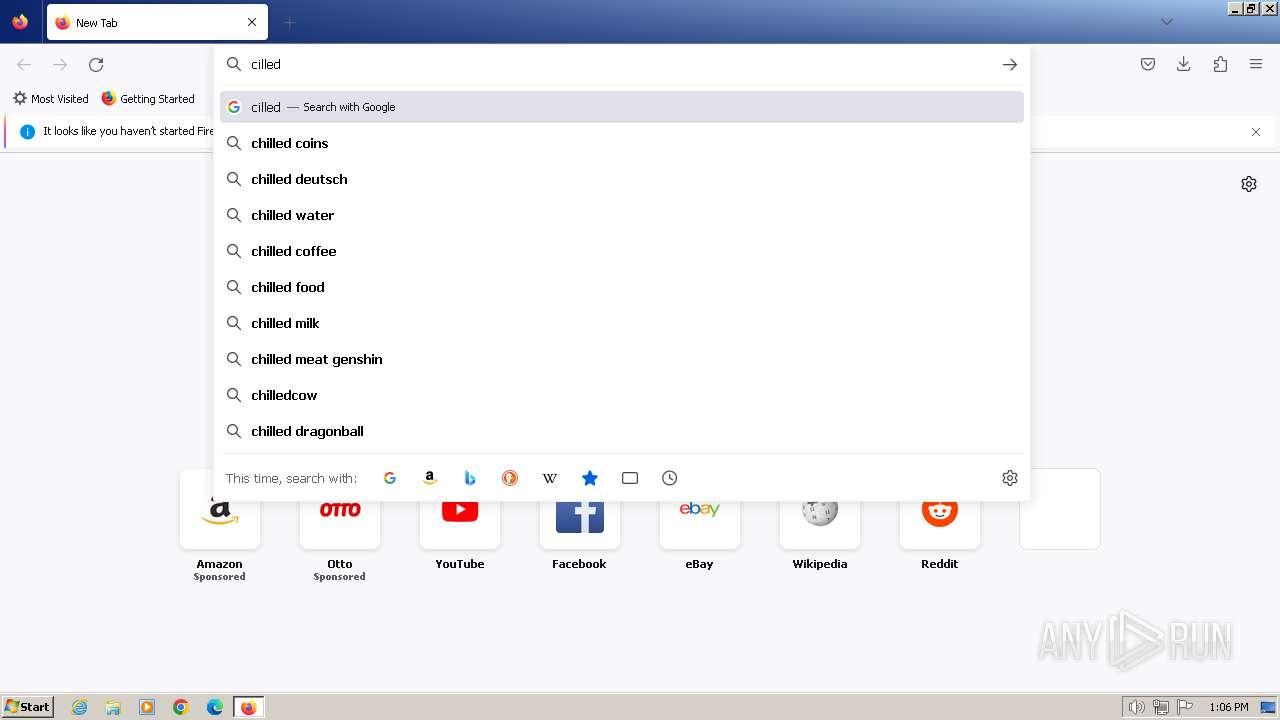Choose suggestion 'chilled food'
Image resolution: width=1280 pixels, height=720 pixels.
(x=622, y=287)
